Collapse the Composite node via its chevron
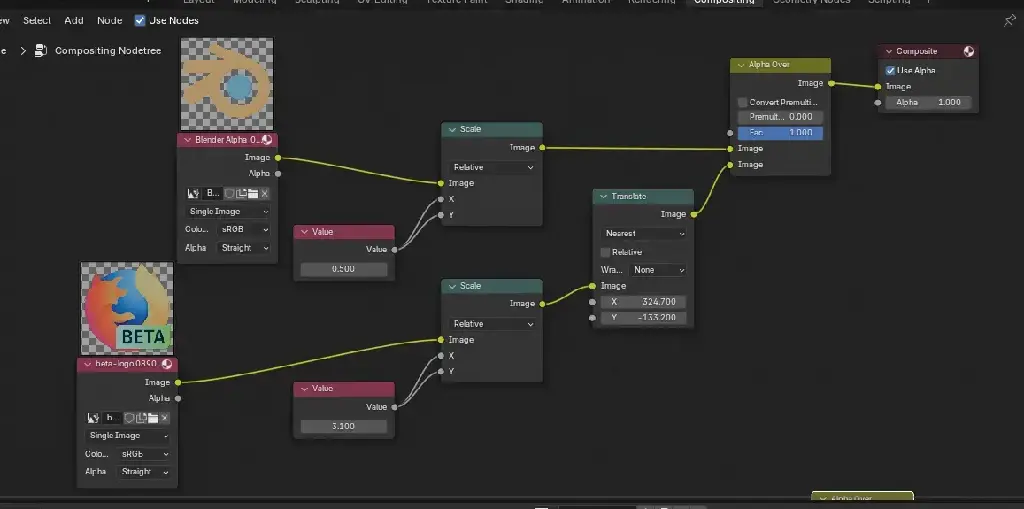1024x509 pixels. tap(889, 51)
